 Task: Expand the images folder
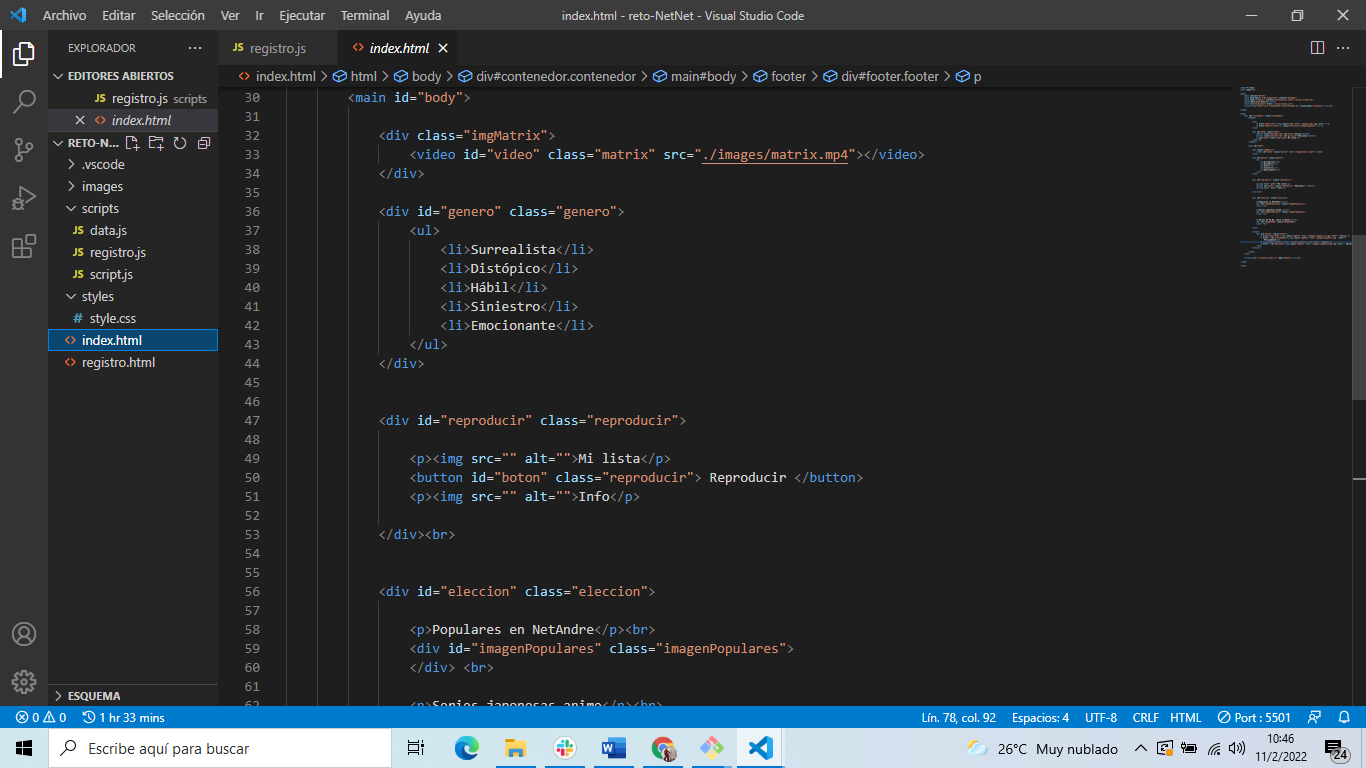tap(133, 186)
